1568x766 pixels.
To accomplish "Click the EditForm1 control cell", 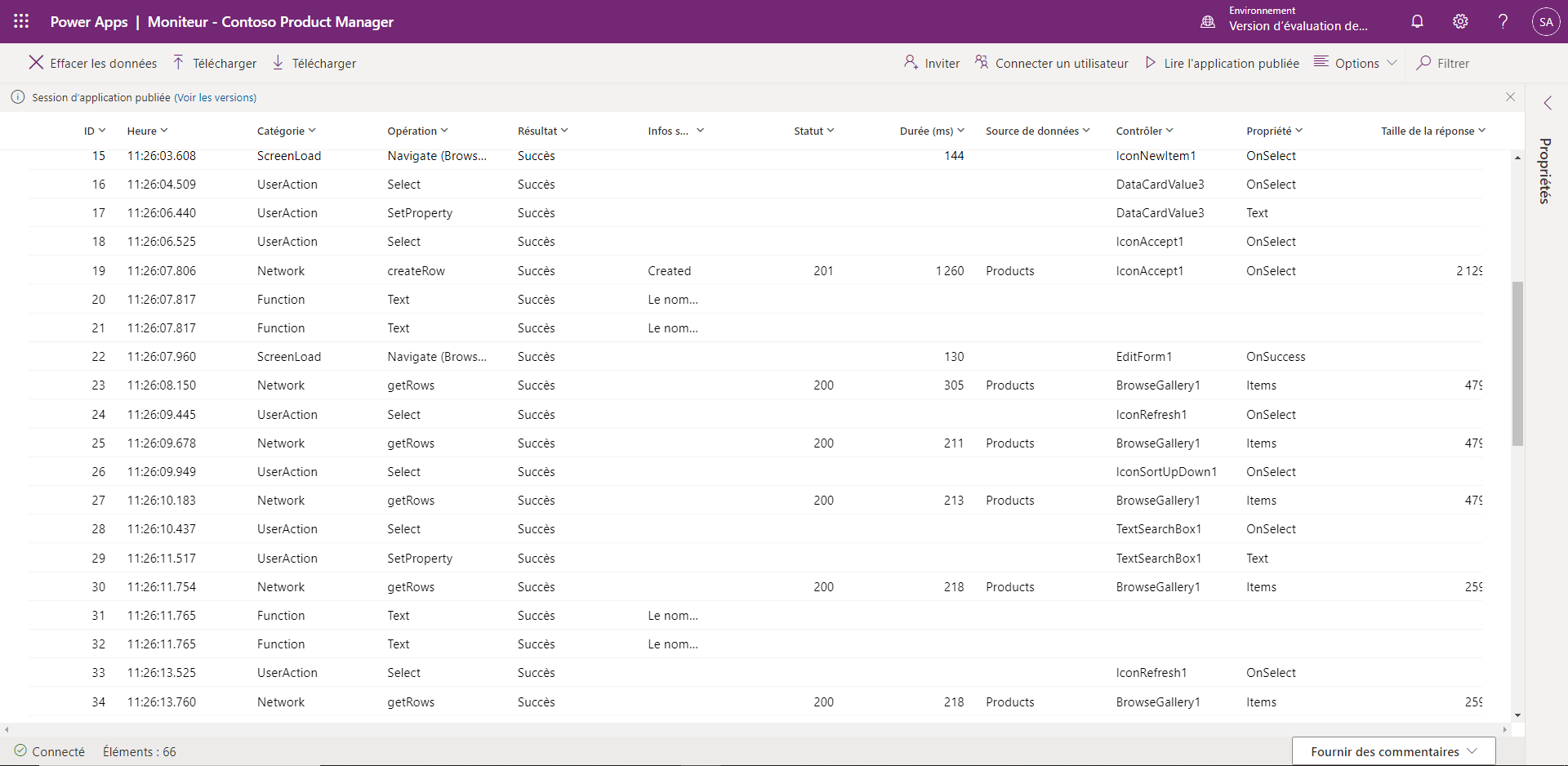I will pyautogui.click(x=1144, y=357).
